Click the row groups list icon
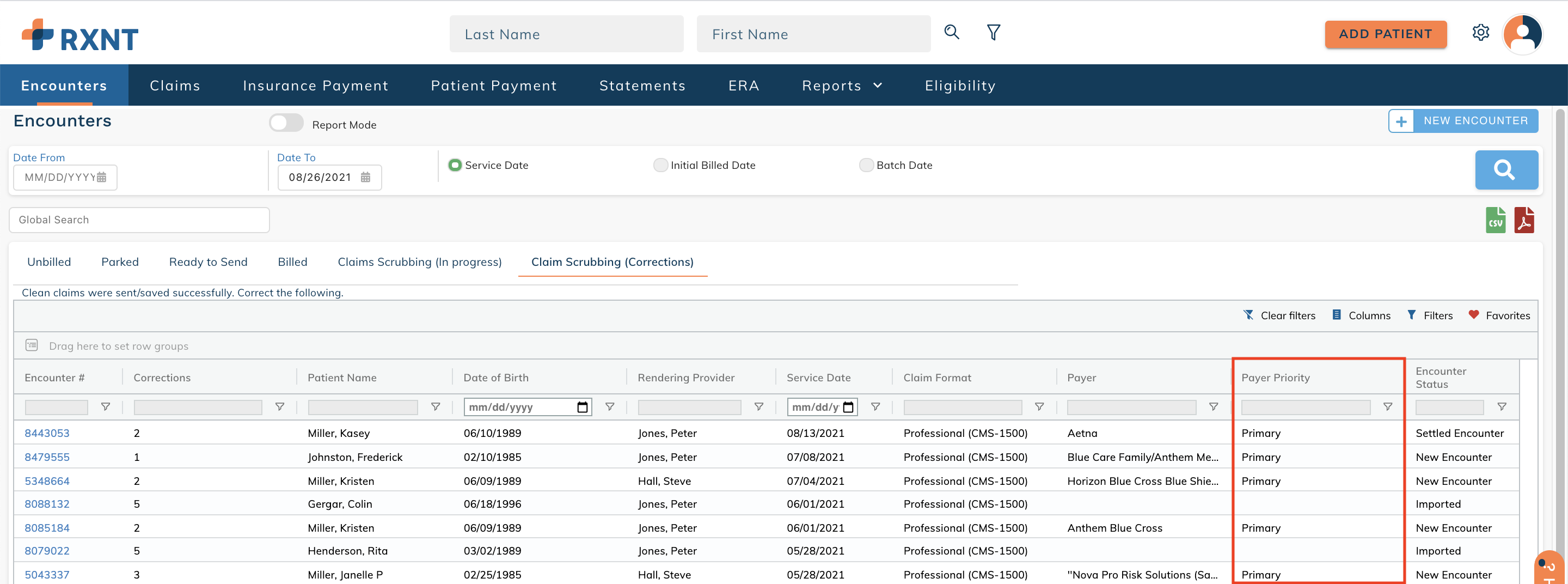 click(x=32, y=345)
